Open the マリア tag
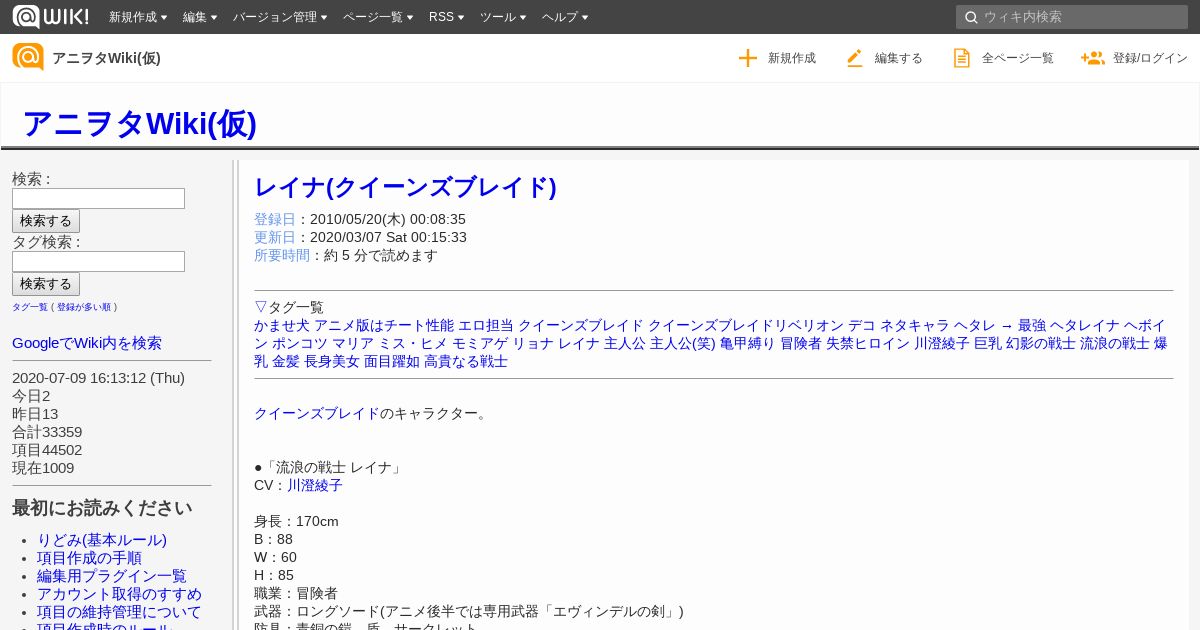The image size is (1200, 630). coord(353,343)
